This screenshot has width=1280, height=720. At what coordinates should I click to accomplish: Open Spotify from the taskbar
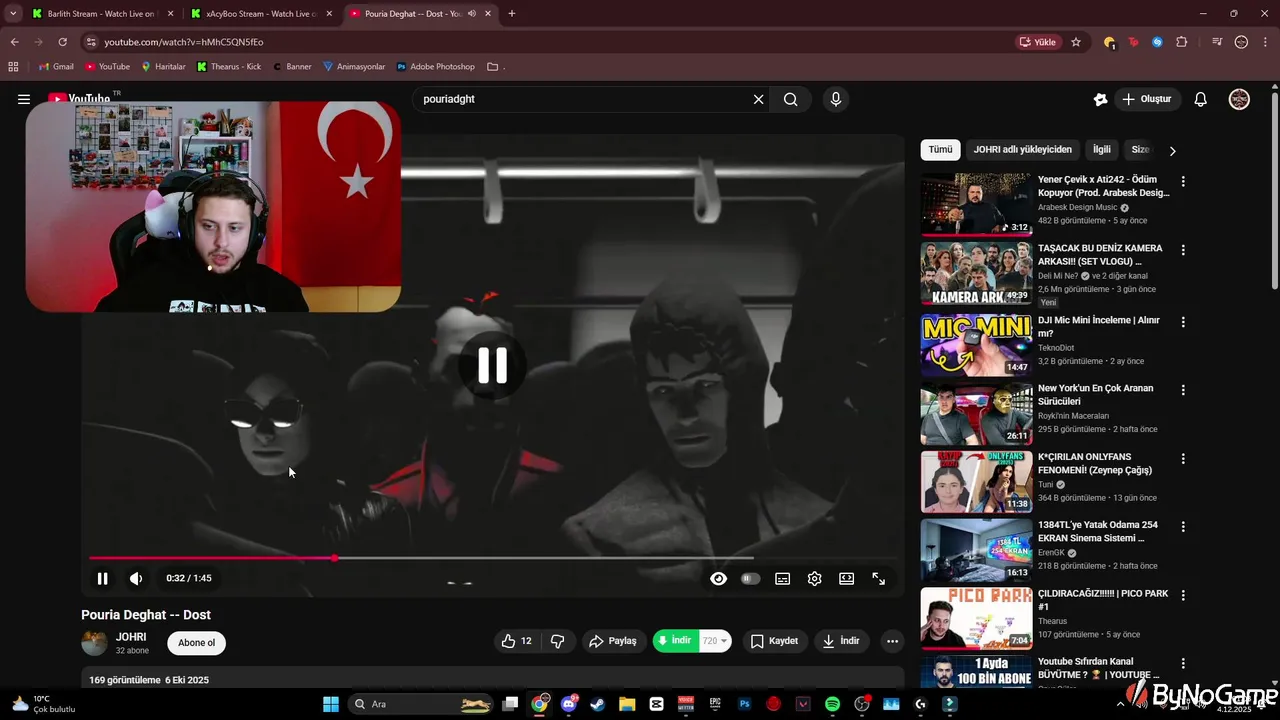point(832,704)
